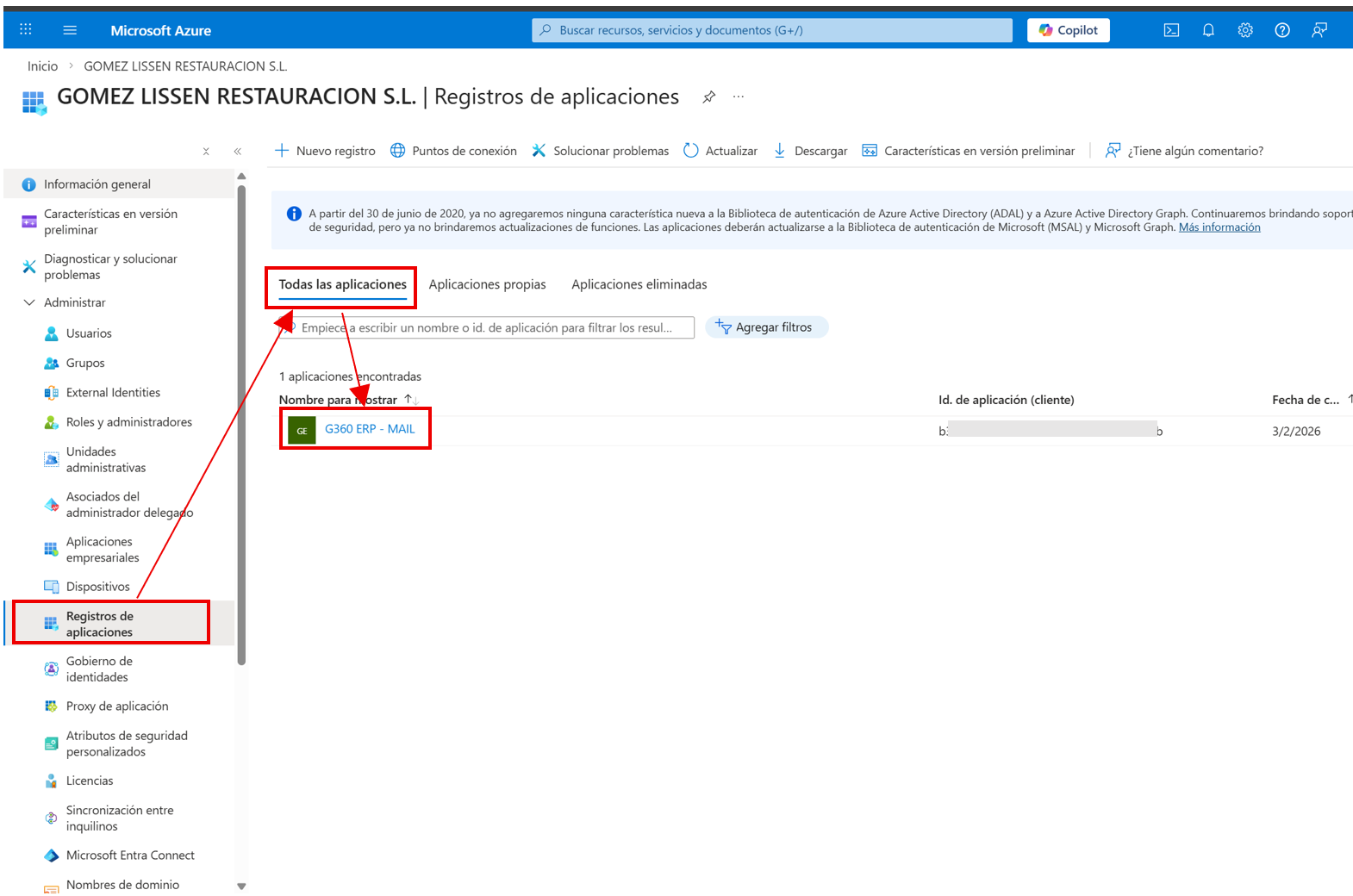
Task: Open the portal hamburger menu
Action: [x=70, y=30]
